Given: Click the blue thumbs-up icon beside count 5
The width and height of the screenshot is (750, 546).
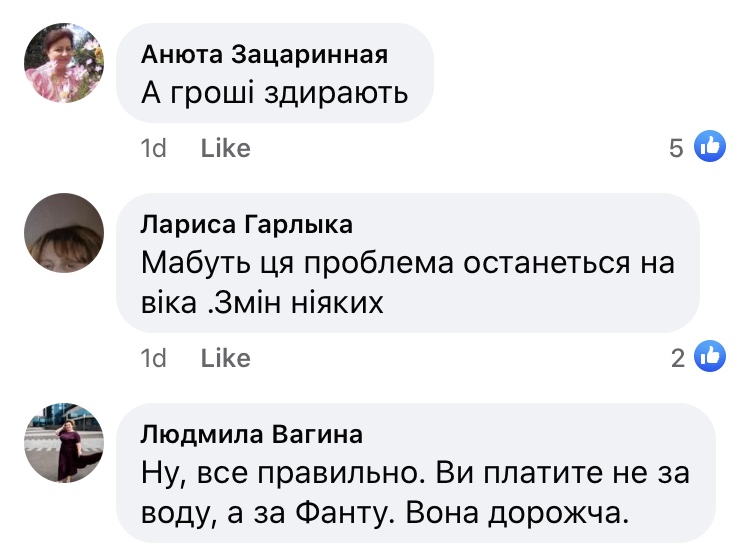Looking at the screenshot, I should tap(709, 148).
